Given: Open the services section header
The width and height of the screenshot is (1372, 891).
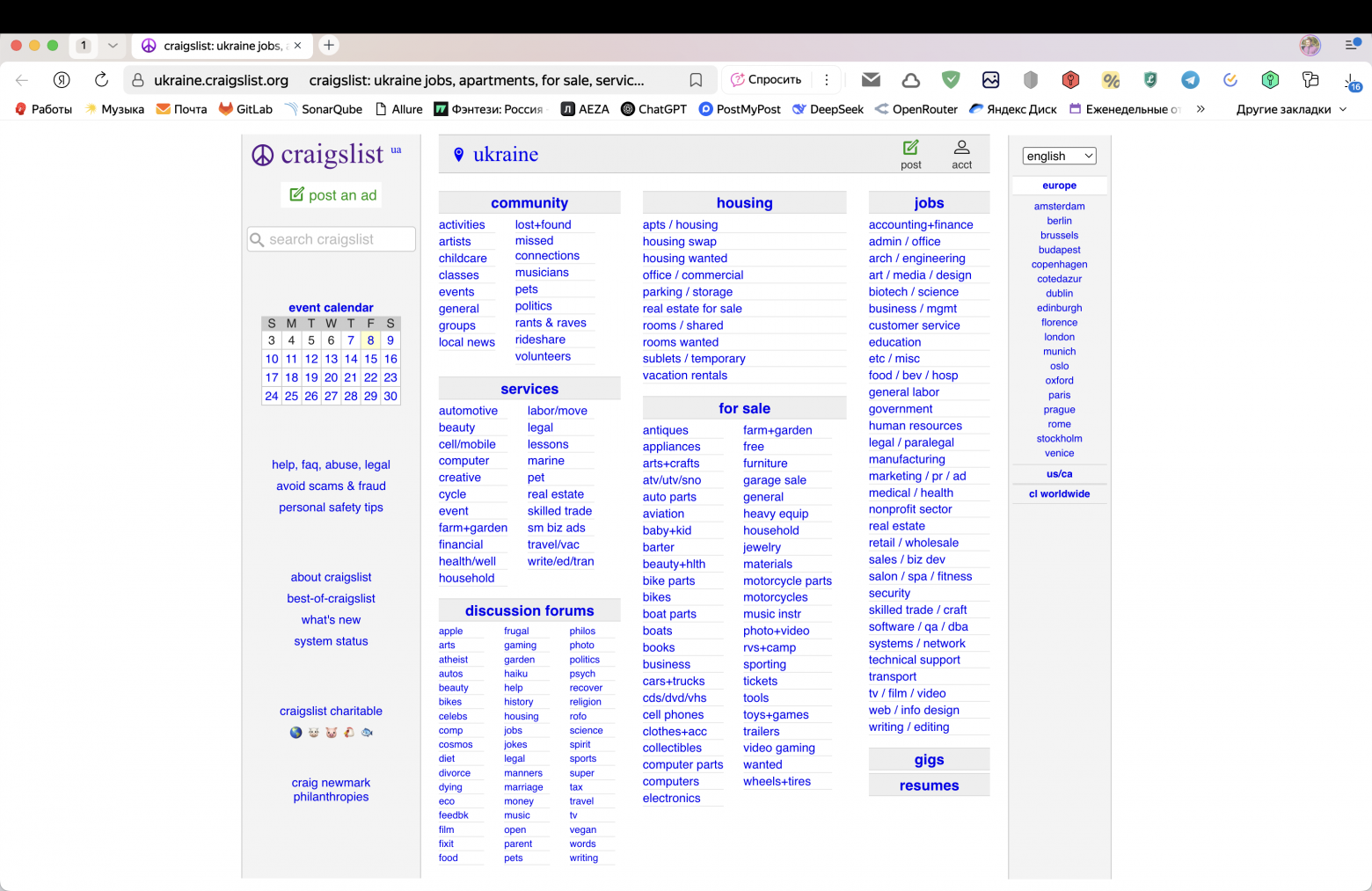Looking at the screenshot, I should point(529,389).
